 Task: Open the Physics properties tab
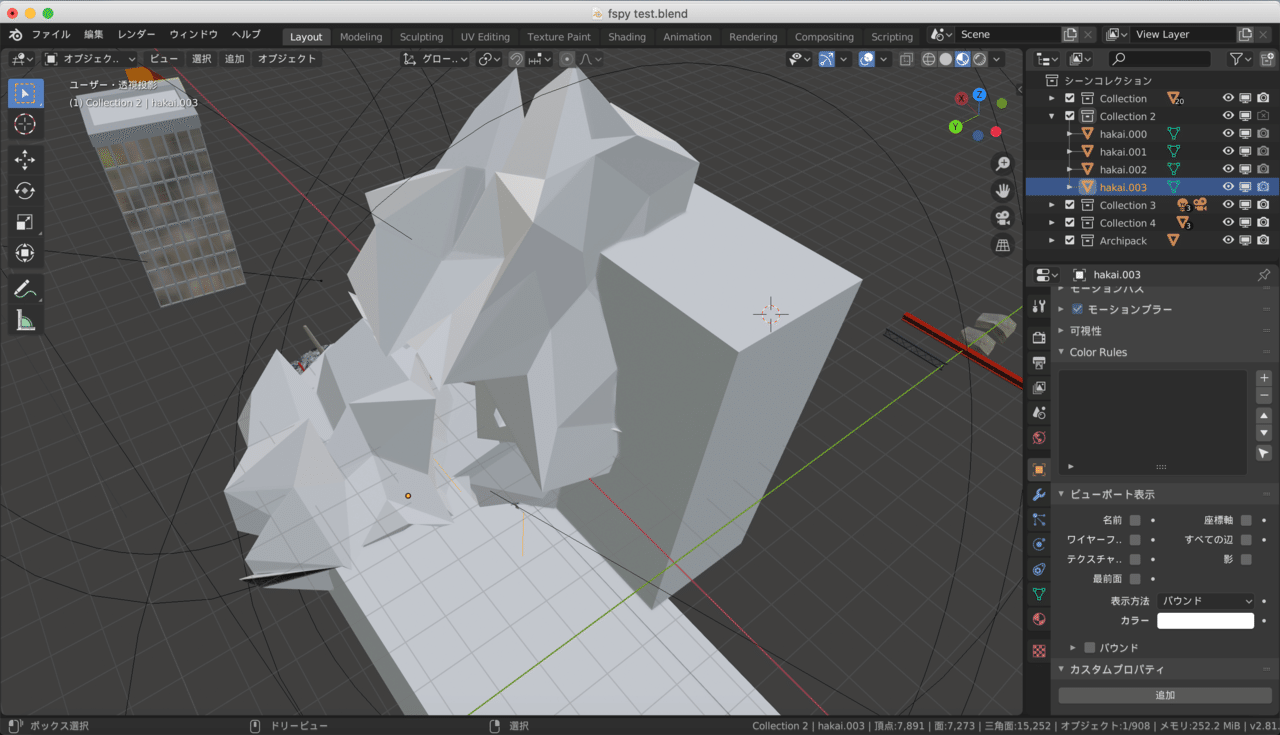[1039, 544]
